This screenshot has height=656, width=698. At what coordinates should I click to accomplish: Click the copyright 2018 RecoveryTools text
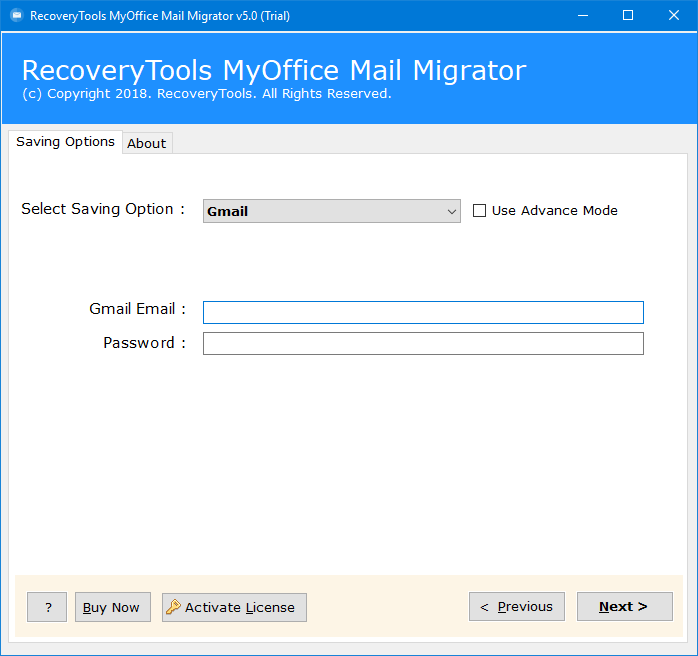click(x=207, y=94)
